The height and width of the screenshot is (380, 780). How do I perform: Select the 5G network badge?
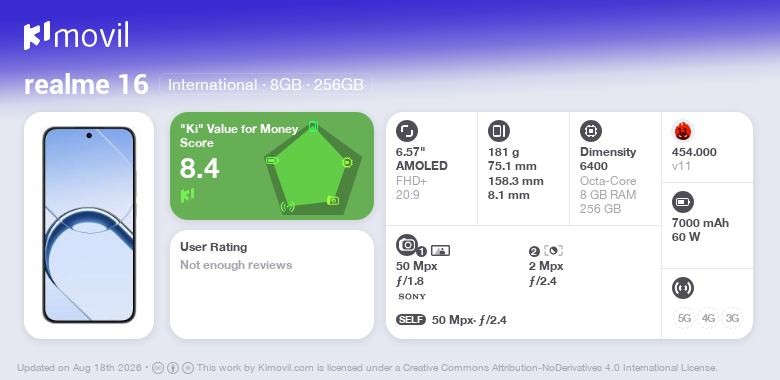pos(684,318)
